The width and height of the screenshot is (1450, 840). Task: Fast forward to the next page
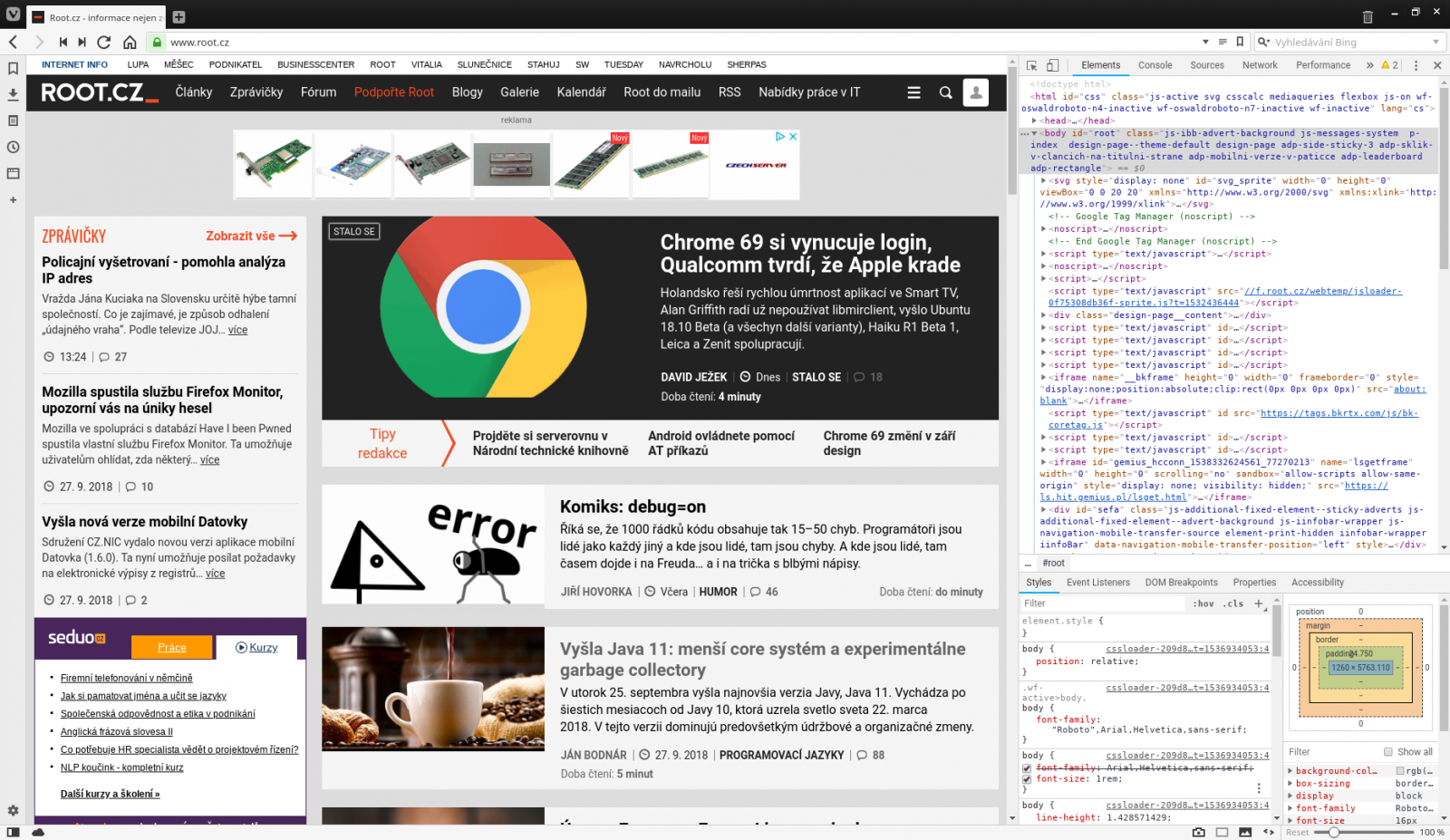(x=82, y=42)
